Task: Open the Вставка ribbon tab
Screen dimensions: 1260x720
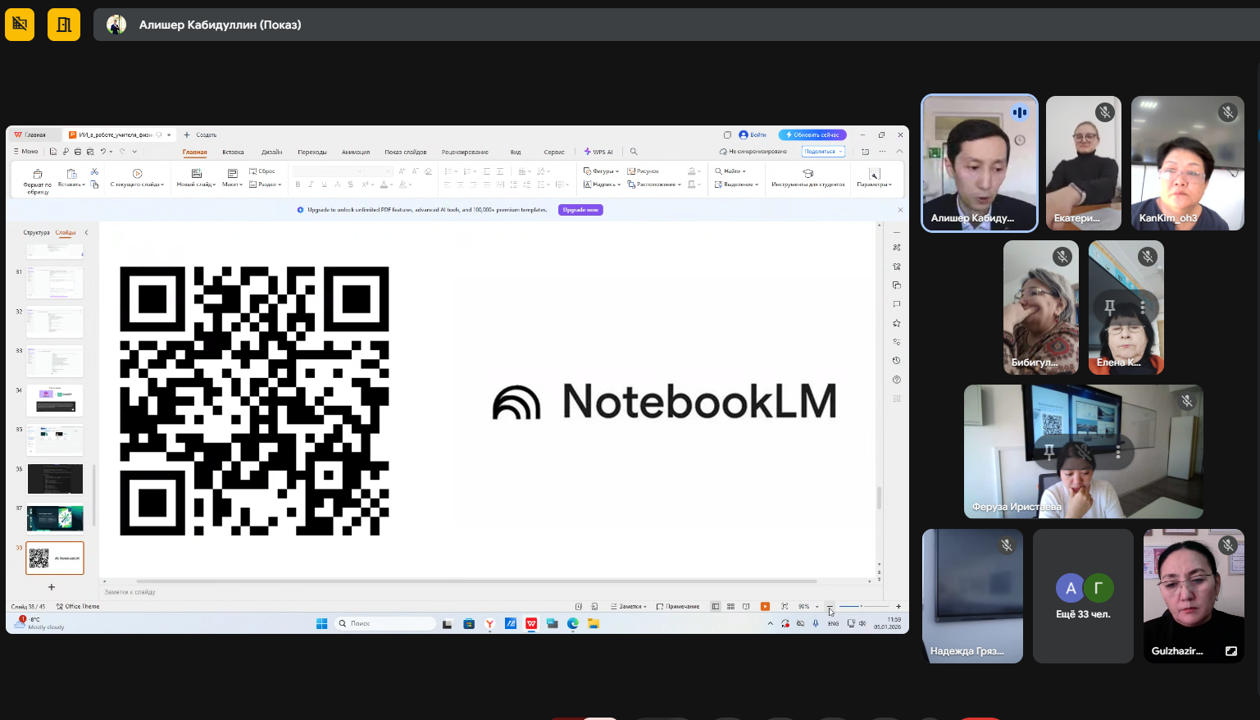Action: click(x=233, y=152)
